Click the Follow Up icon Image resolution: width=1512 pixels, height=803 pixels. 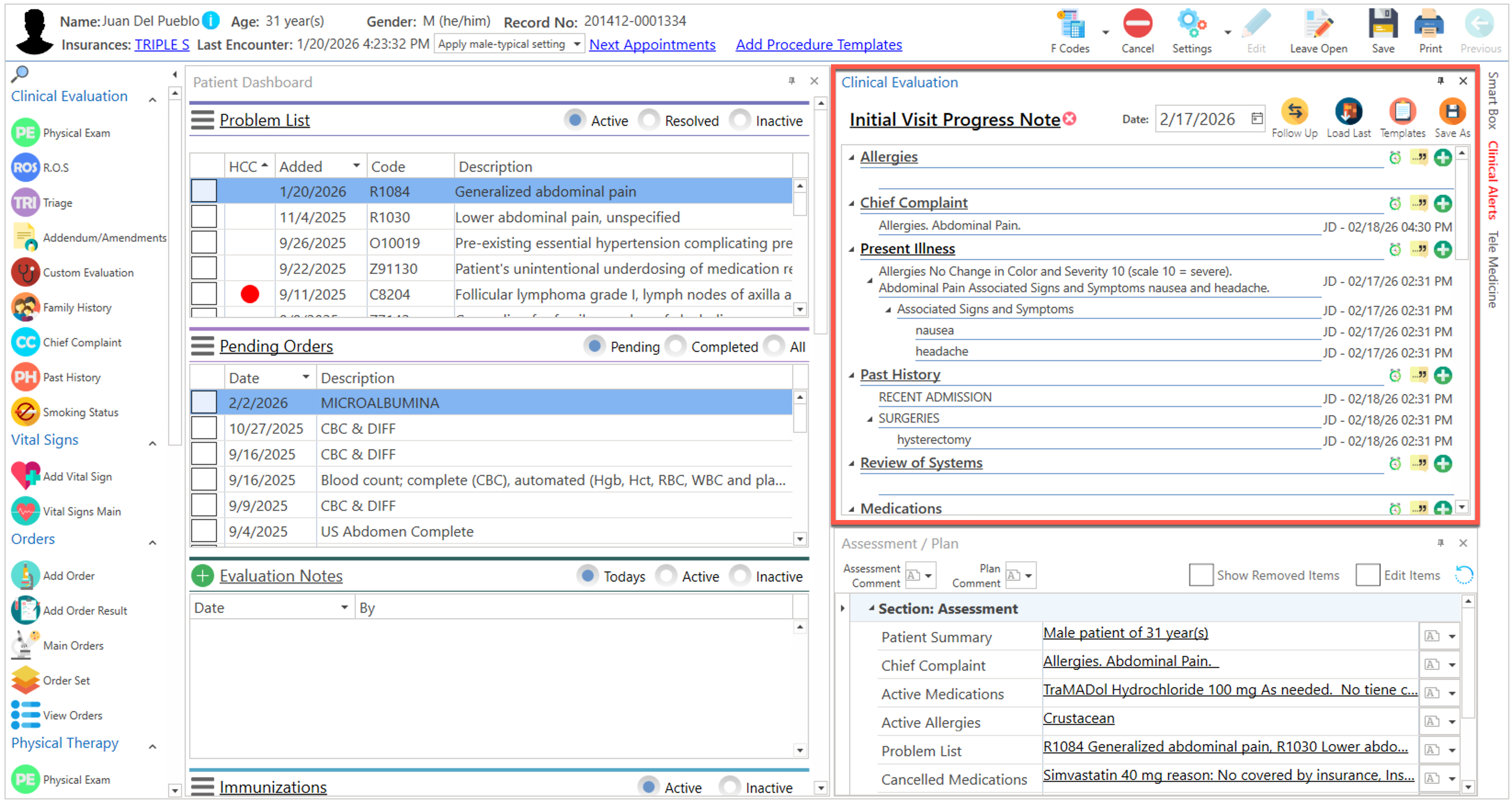(x=1294, y=112)
